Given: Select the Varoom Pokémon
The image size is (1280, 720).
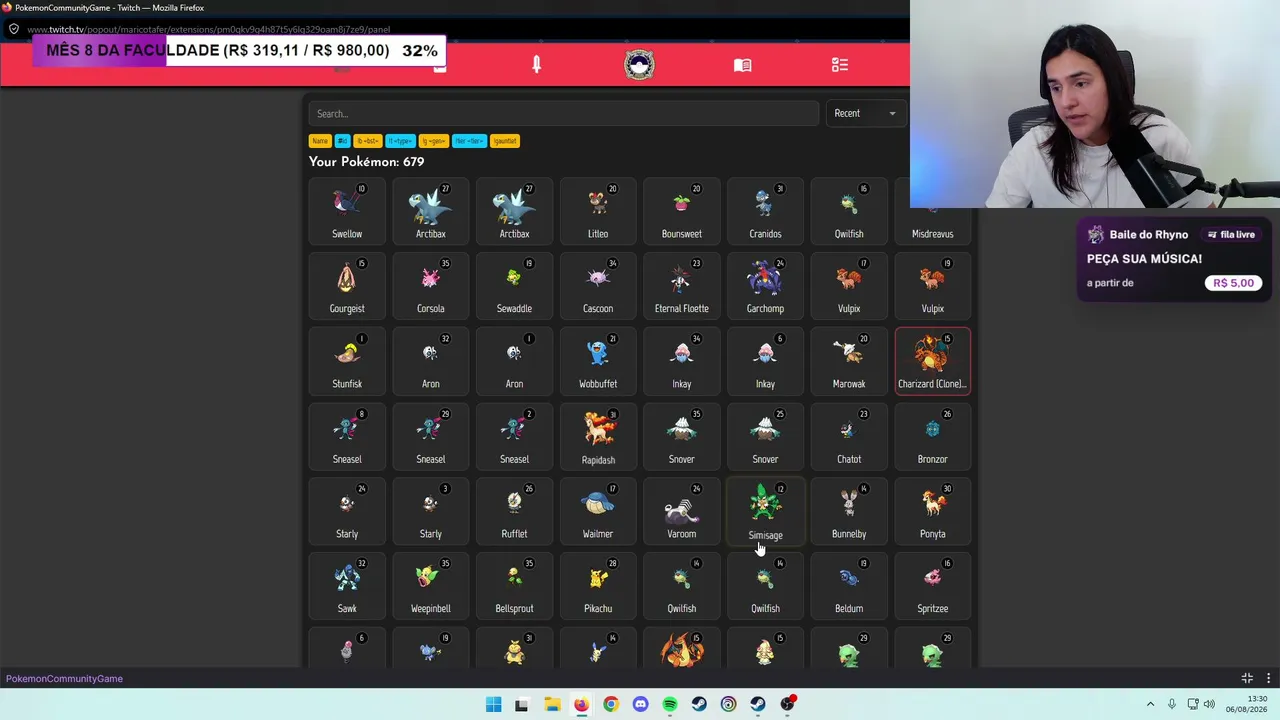Looking at the screenshot, I should pyautogui.click(x=682, y=512).
